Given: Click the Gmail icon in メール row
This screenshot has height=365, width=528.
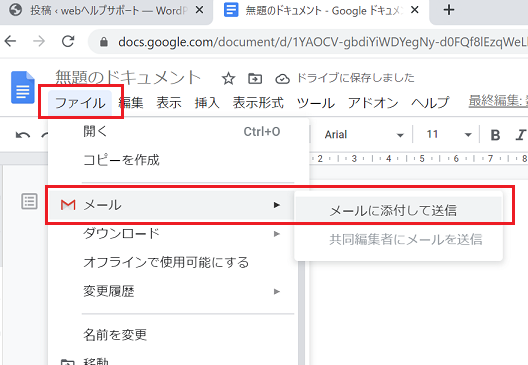Looking at the screenshot, I should coord(68,205).
